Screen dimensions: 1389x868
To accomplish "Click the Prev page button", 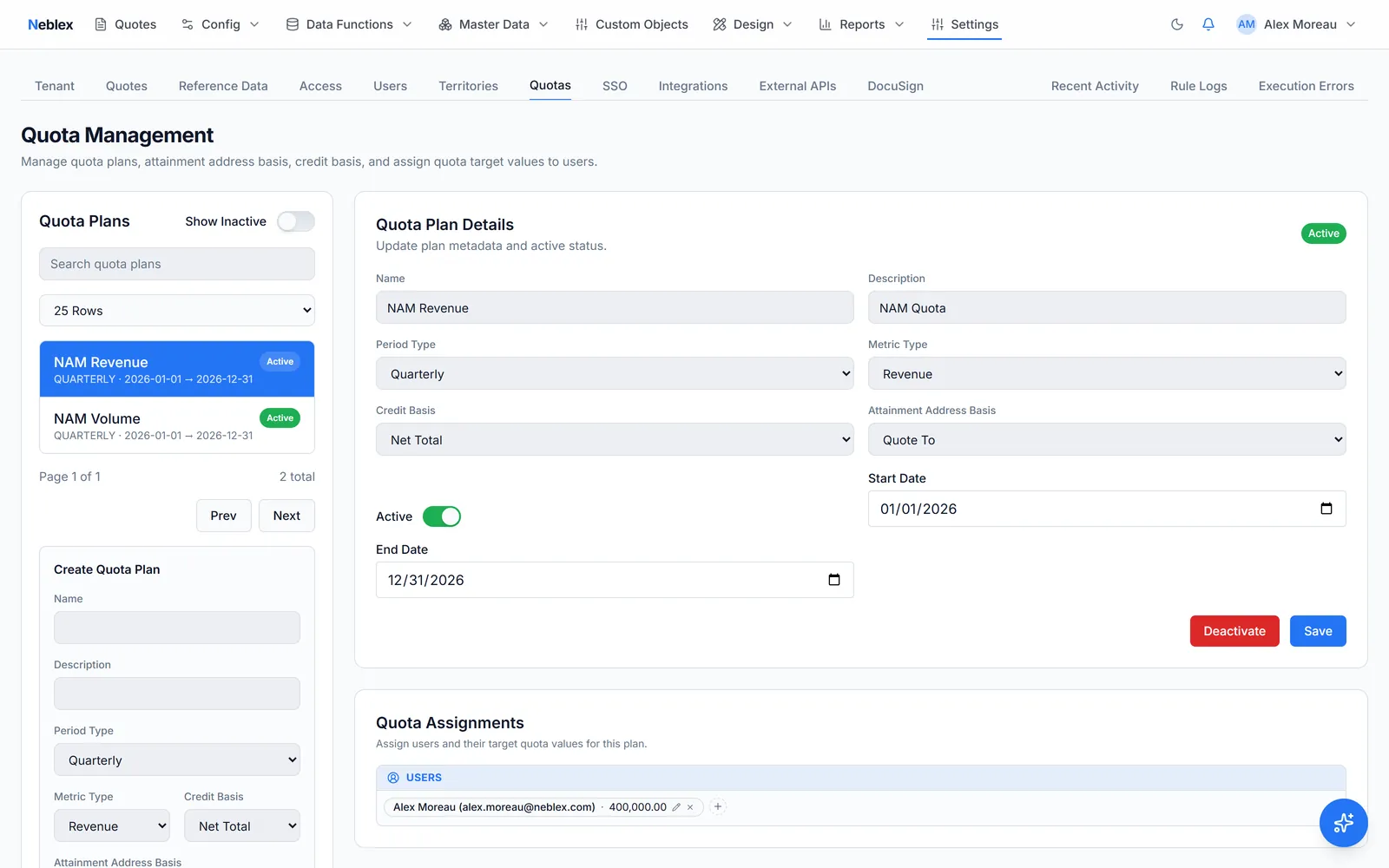I will pyautogui.click(x=223, y=516).
